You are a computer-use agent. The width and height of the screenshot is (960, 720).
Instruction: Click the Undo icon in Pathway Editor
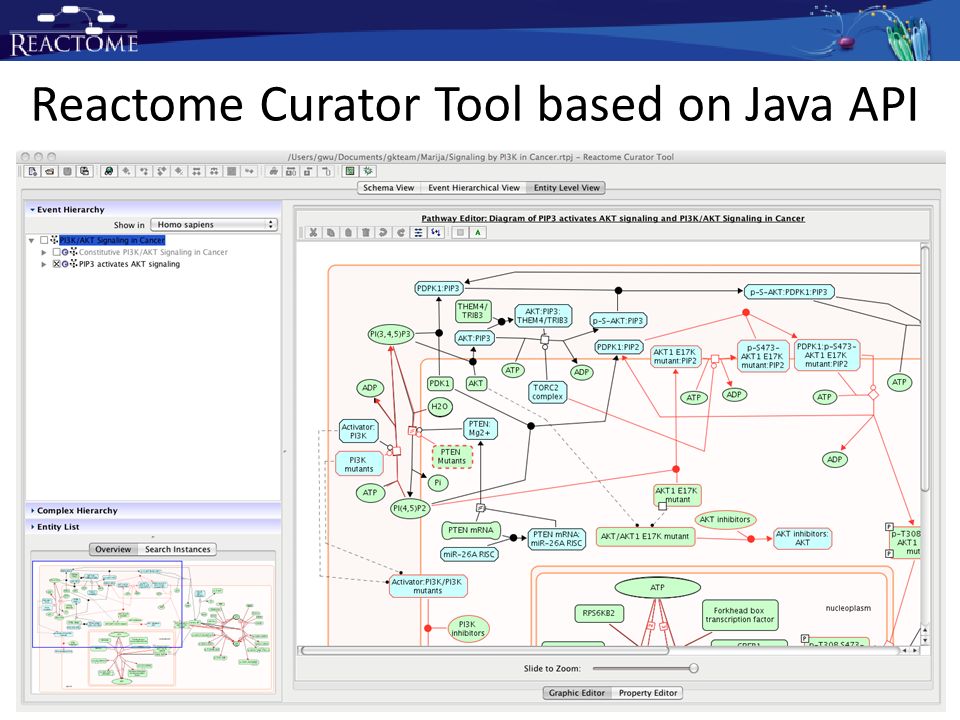tap(383, 233)
